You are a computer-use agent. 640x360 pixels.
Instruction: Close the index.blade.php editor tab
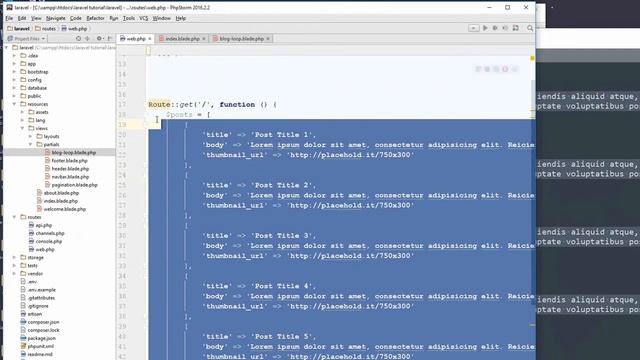coord(204,39)
